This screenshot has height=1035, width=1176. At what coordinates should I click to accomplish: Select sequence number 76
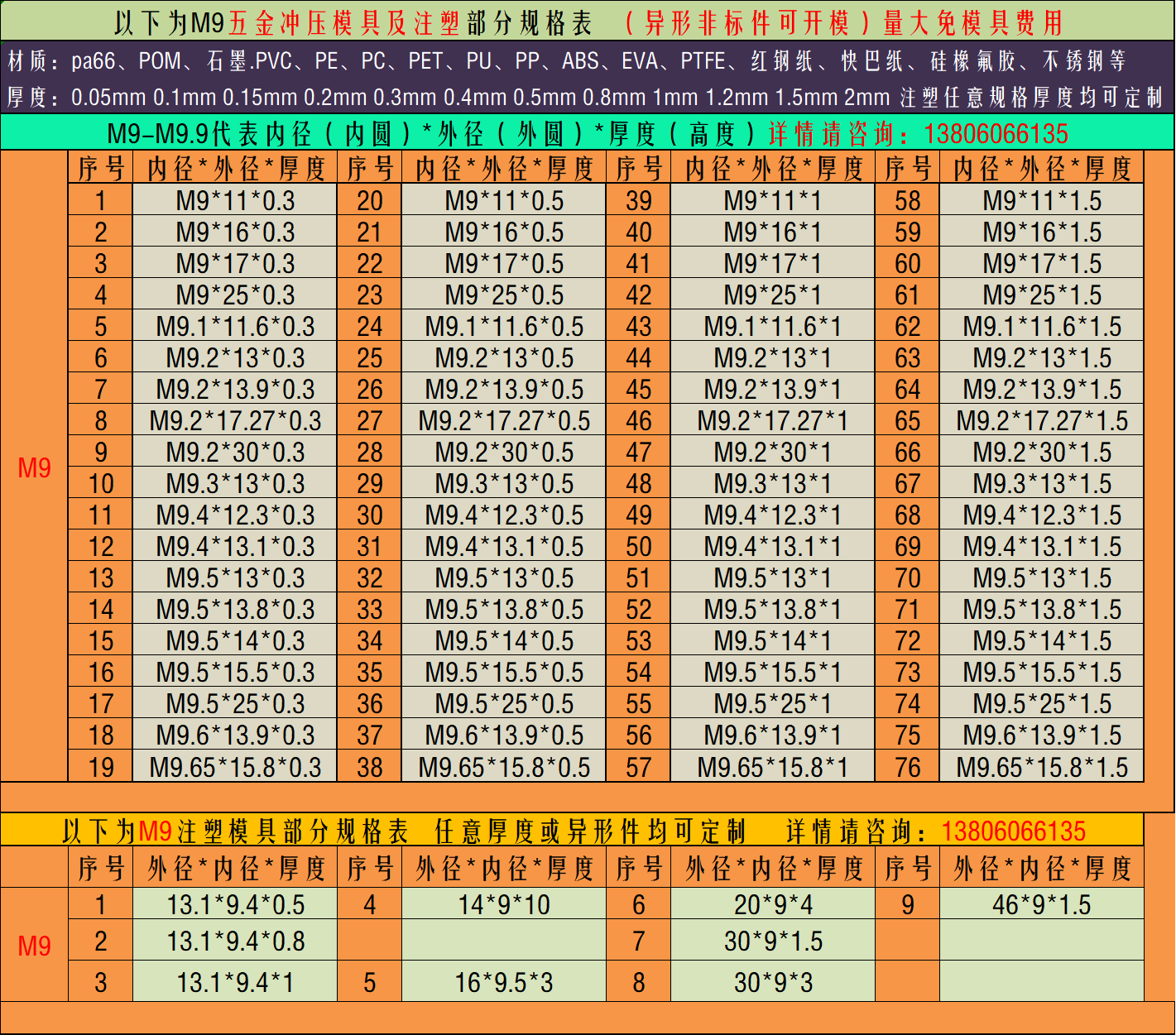[907, 766]
